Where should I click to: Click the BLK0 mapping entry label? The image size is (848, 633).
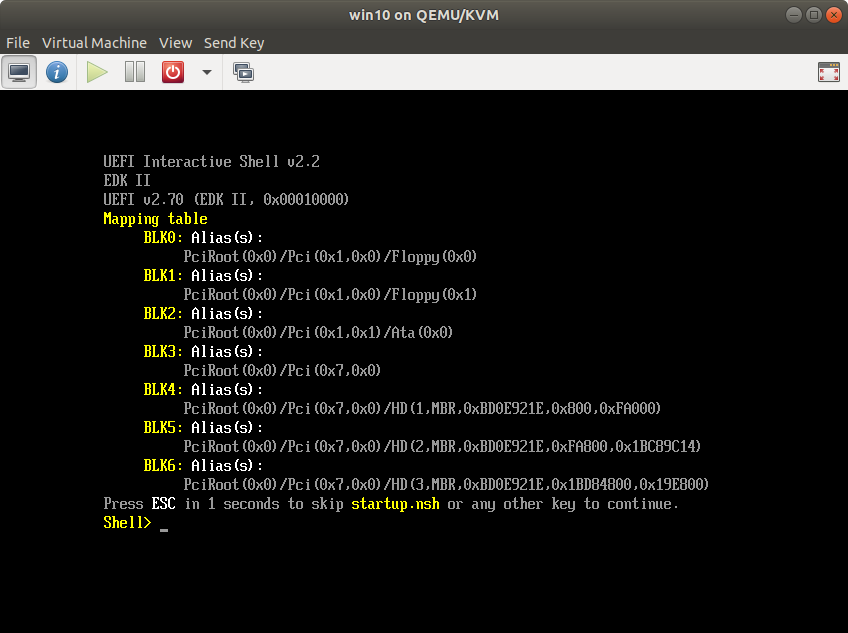(162, 238)
